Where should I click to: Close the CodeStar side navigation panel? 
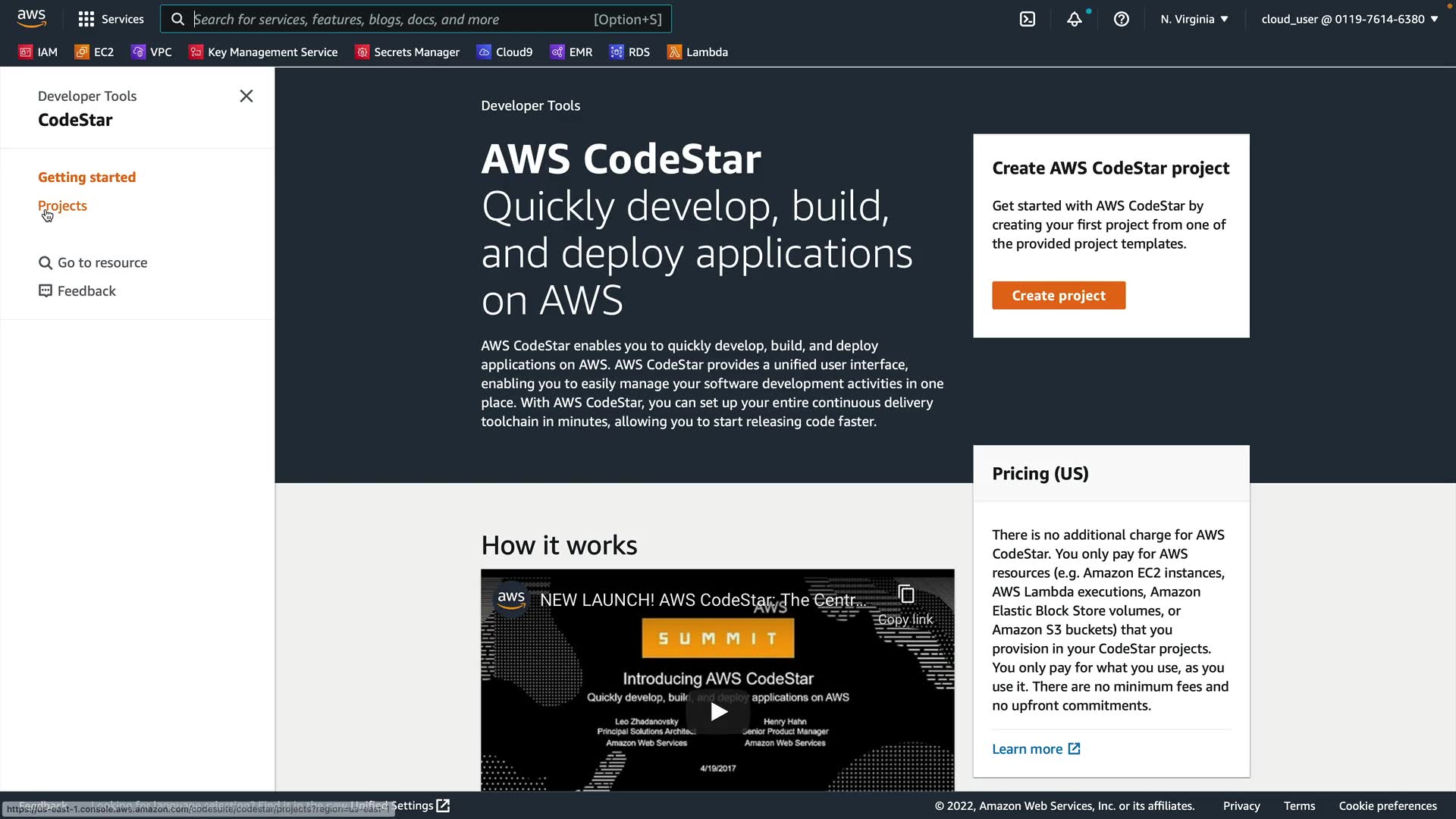(246, 96)
